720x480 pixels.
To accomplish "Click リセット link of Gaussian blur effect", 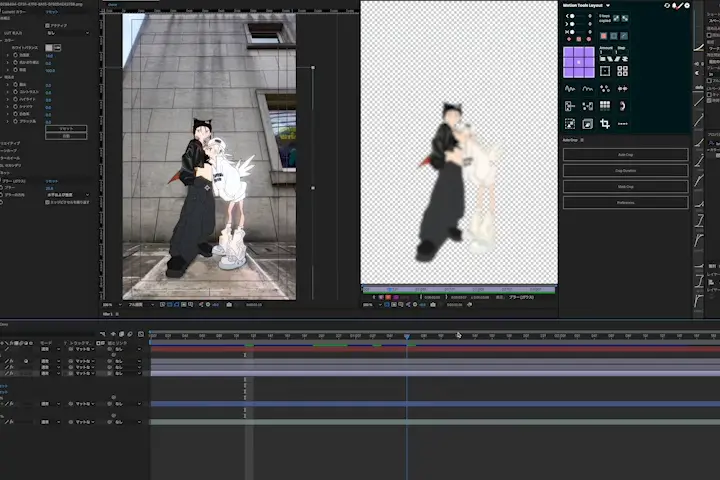I will click(x=51, y=181).
